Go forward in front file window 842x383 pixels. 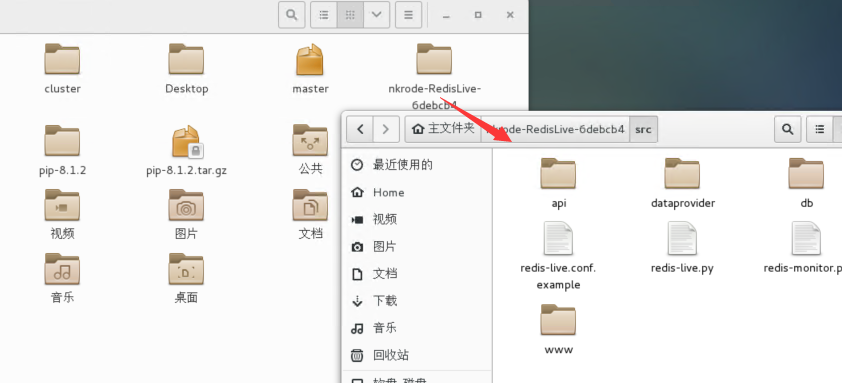386,129
